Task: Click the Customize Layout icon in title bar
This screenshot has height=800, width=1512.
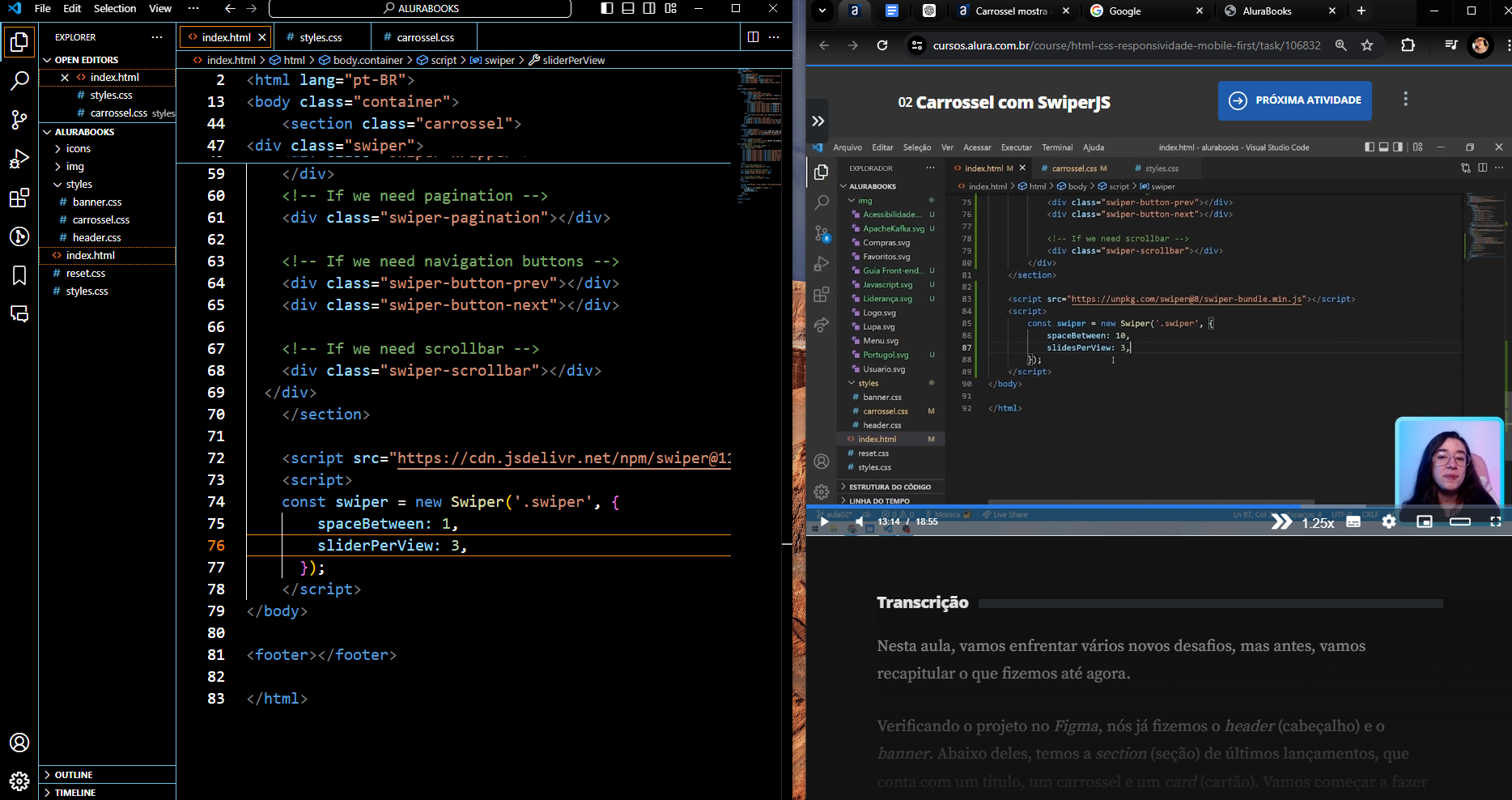Action: pyautogui.click(x=671, y=8)
